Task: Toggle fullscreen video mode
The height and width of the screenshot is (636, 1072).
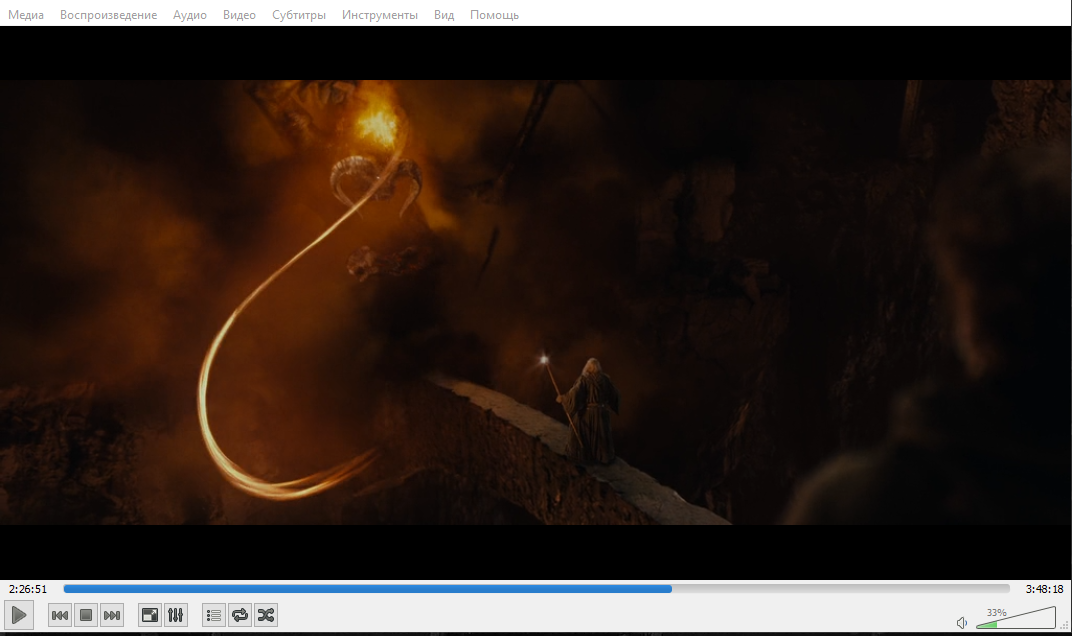Action: tap(150, 615)
